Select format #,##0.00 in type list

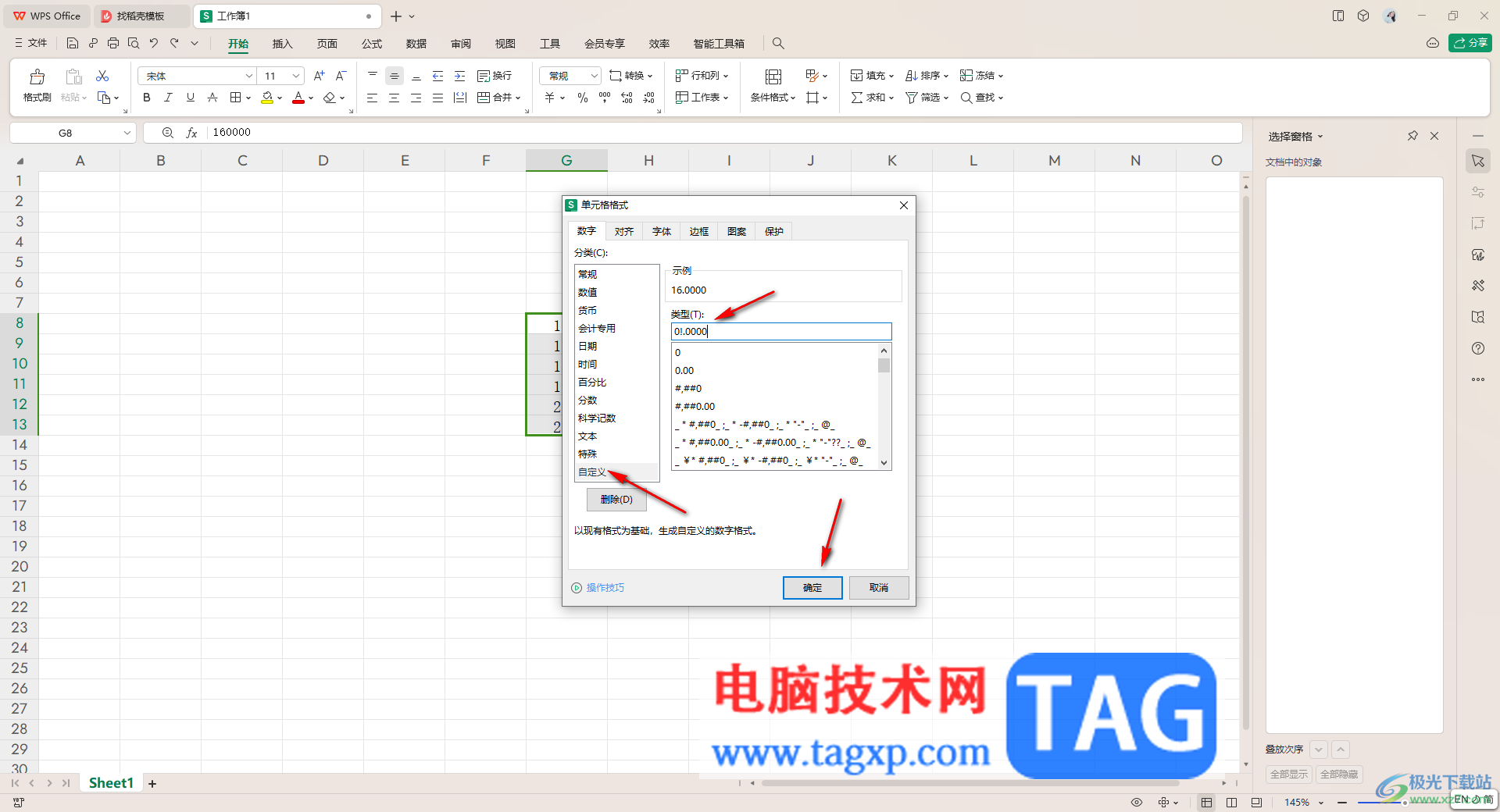[x=775, y=407]
